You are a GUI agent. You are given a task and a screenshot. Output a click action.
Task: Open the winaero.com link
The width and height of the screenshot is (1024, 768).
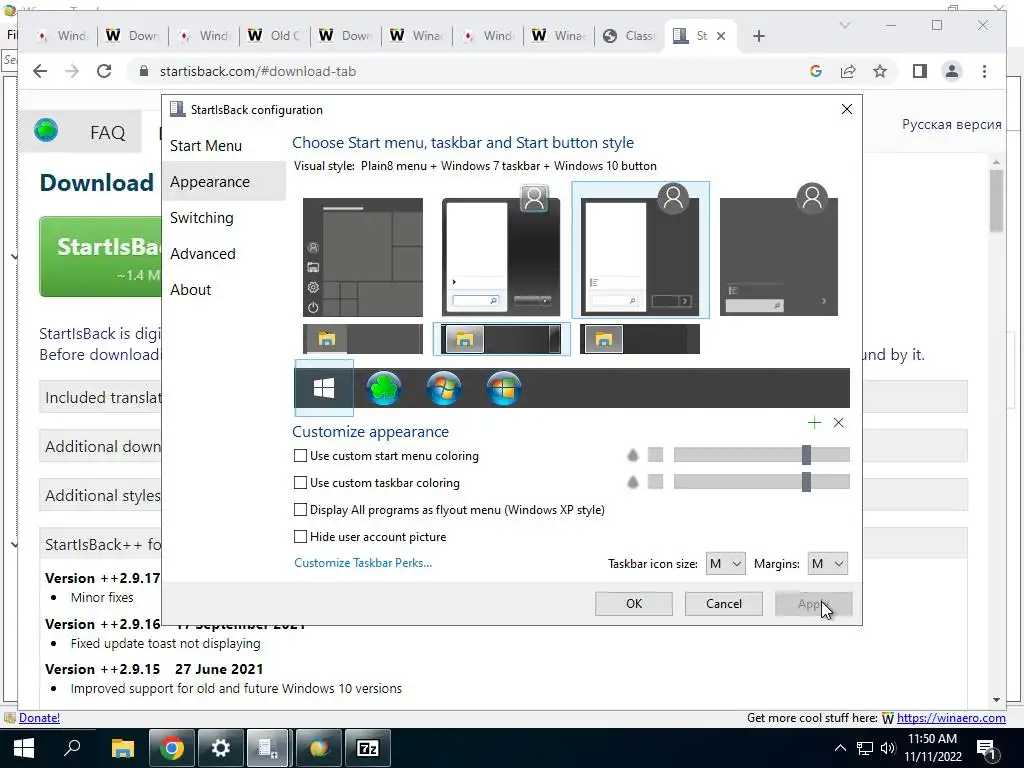[x=951, y=718]
